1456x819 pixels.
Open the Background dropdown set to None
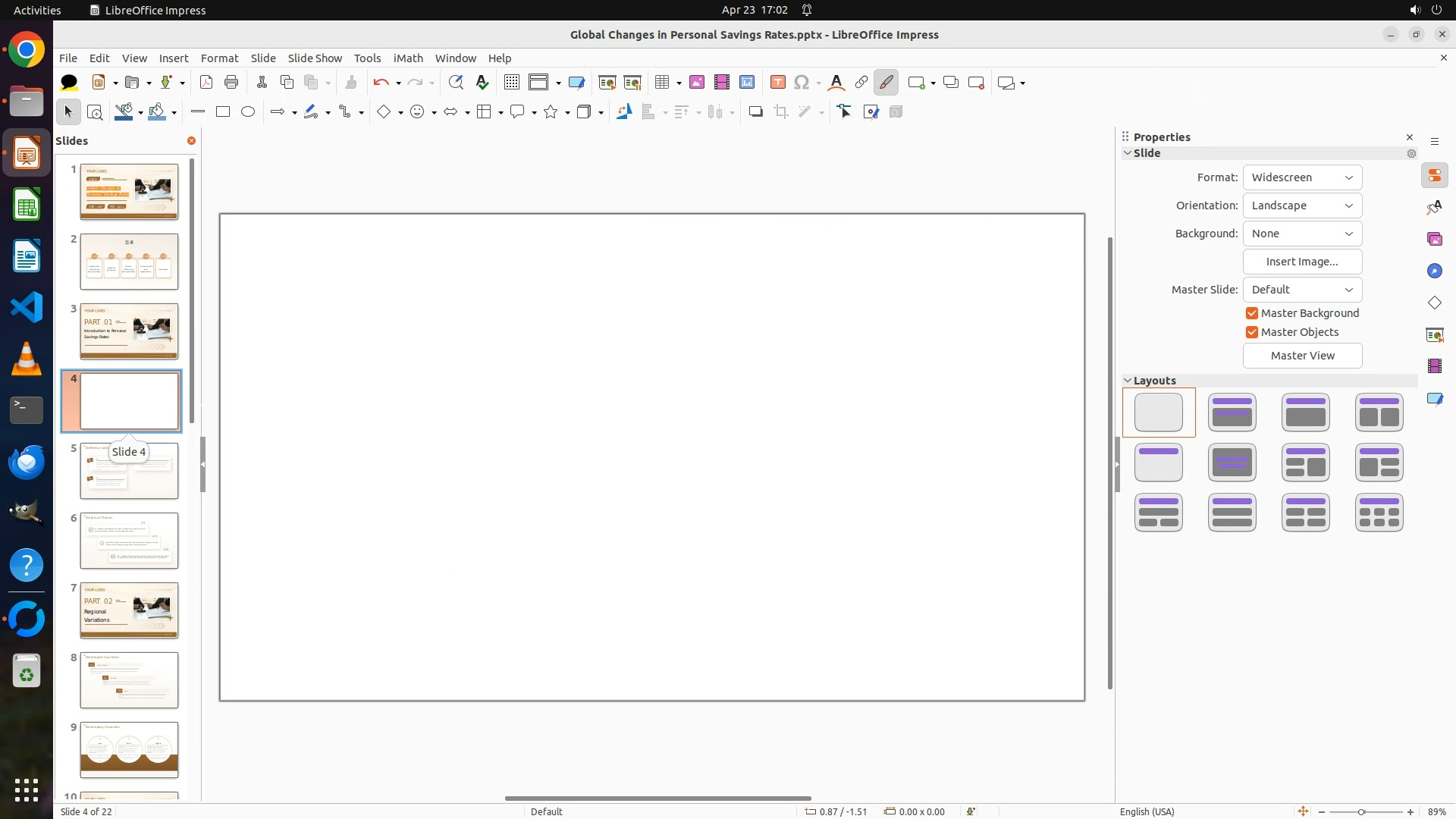pyautogui.click(x=1302, y=234)
